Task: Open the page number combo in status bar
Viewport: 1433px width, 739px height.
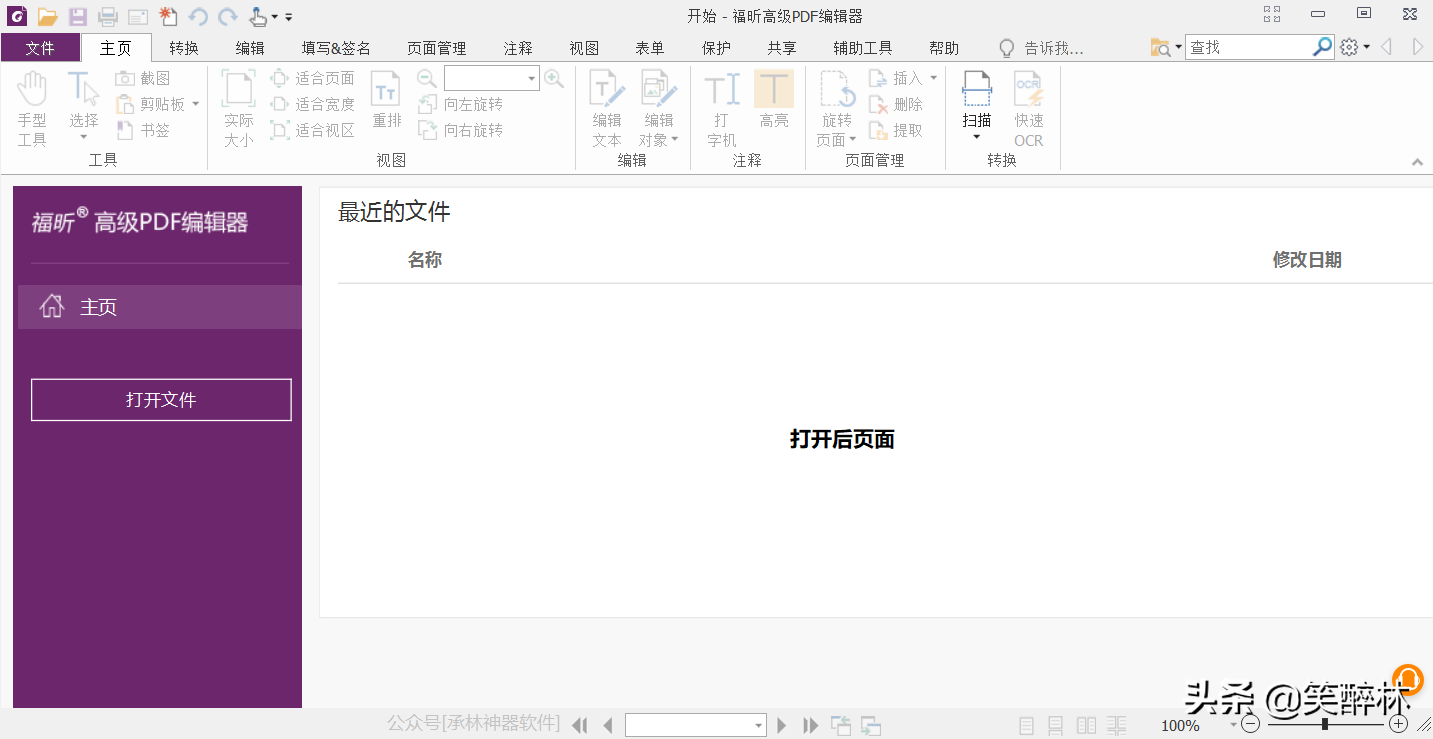Action: tap(696, 725)
